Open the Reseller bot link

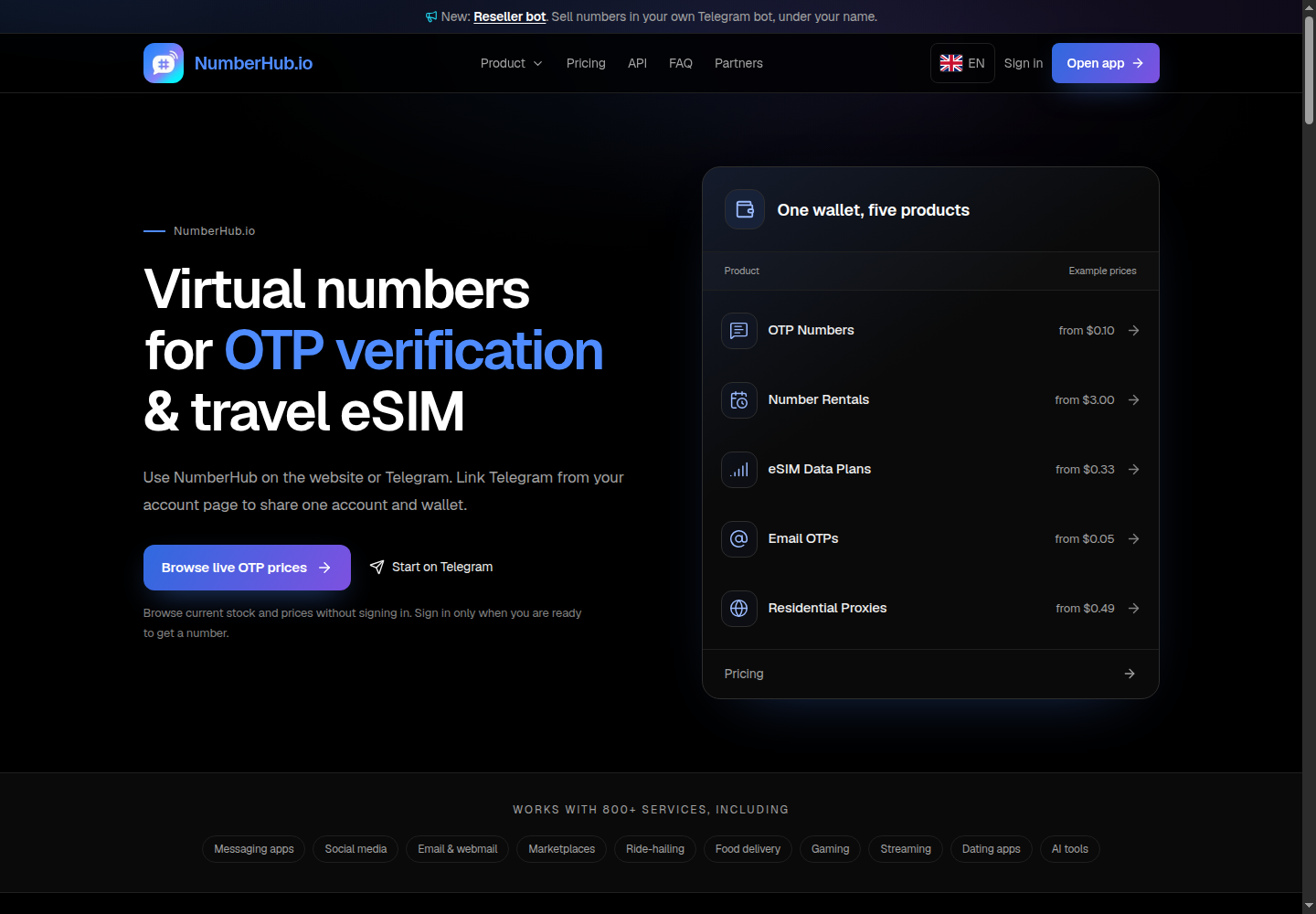point(509,17)
